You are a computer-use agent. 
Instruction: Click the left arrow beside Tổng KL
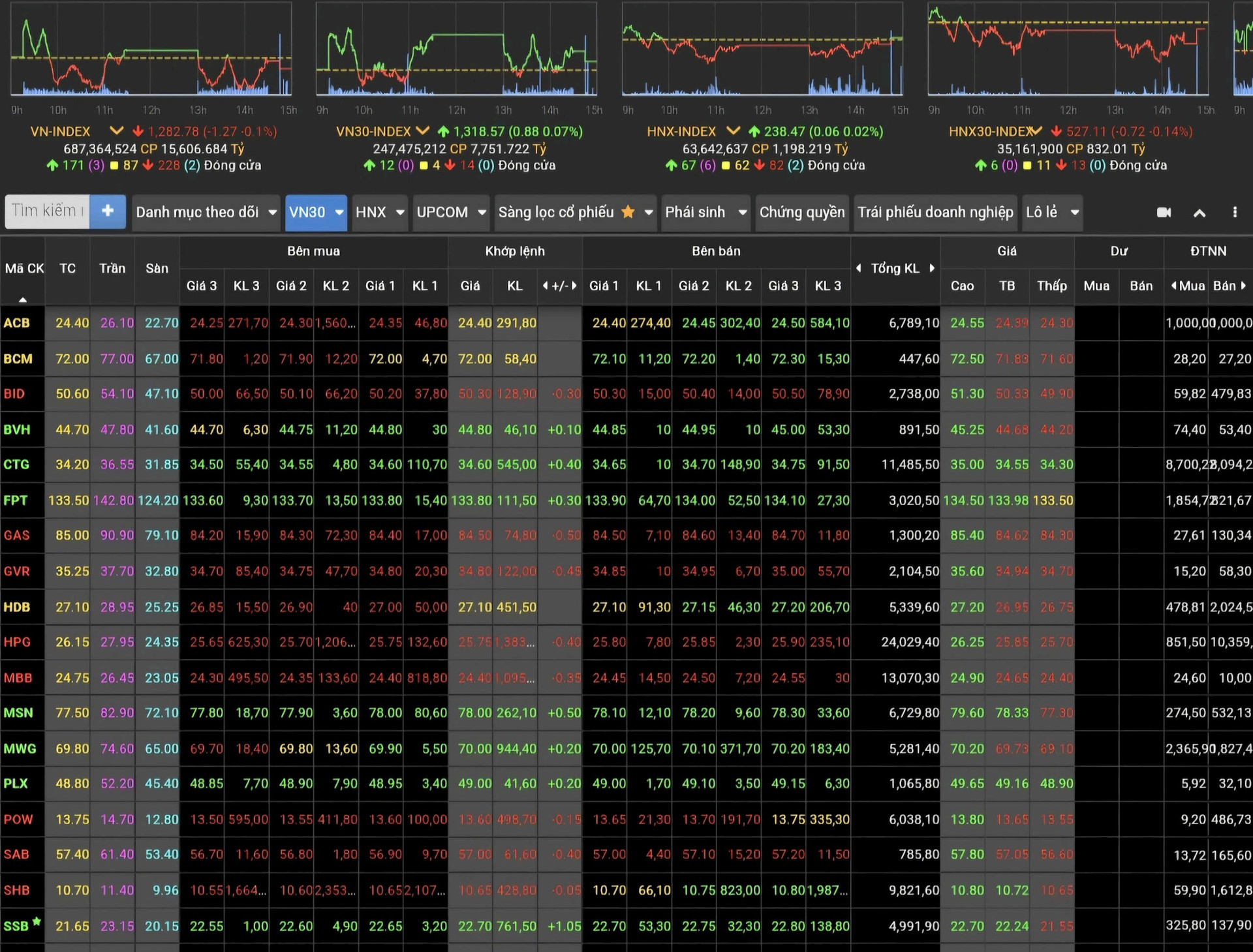(859, 268)
